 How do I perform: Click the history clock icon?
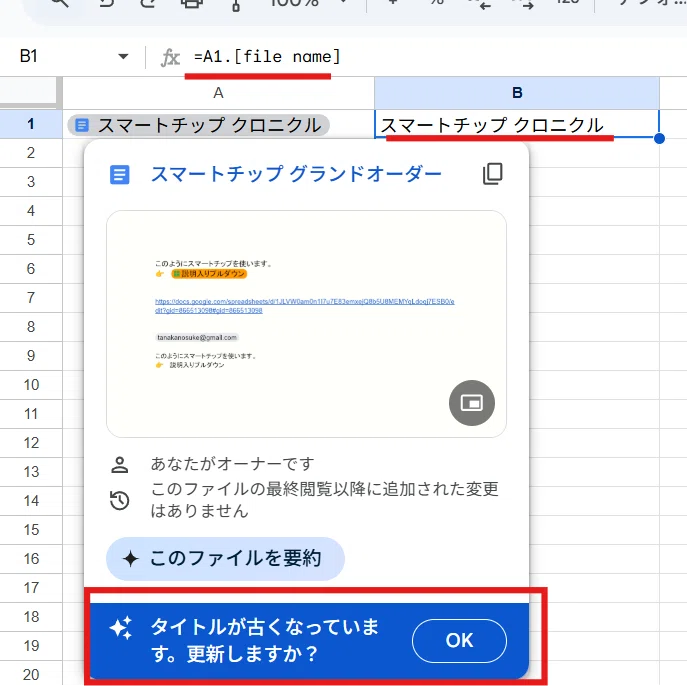120,501
